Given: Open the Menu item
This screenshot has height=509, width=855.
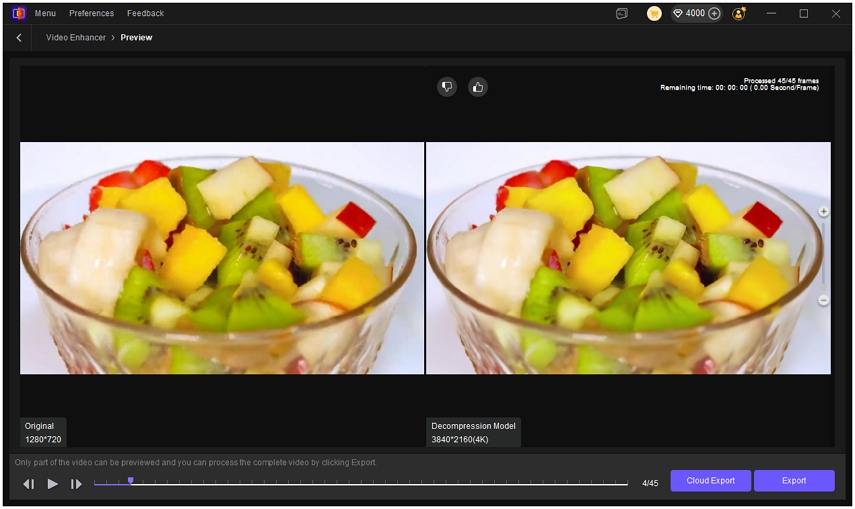Looking at the screenshot, I should pyautogui.click(x=45, y=13).
